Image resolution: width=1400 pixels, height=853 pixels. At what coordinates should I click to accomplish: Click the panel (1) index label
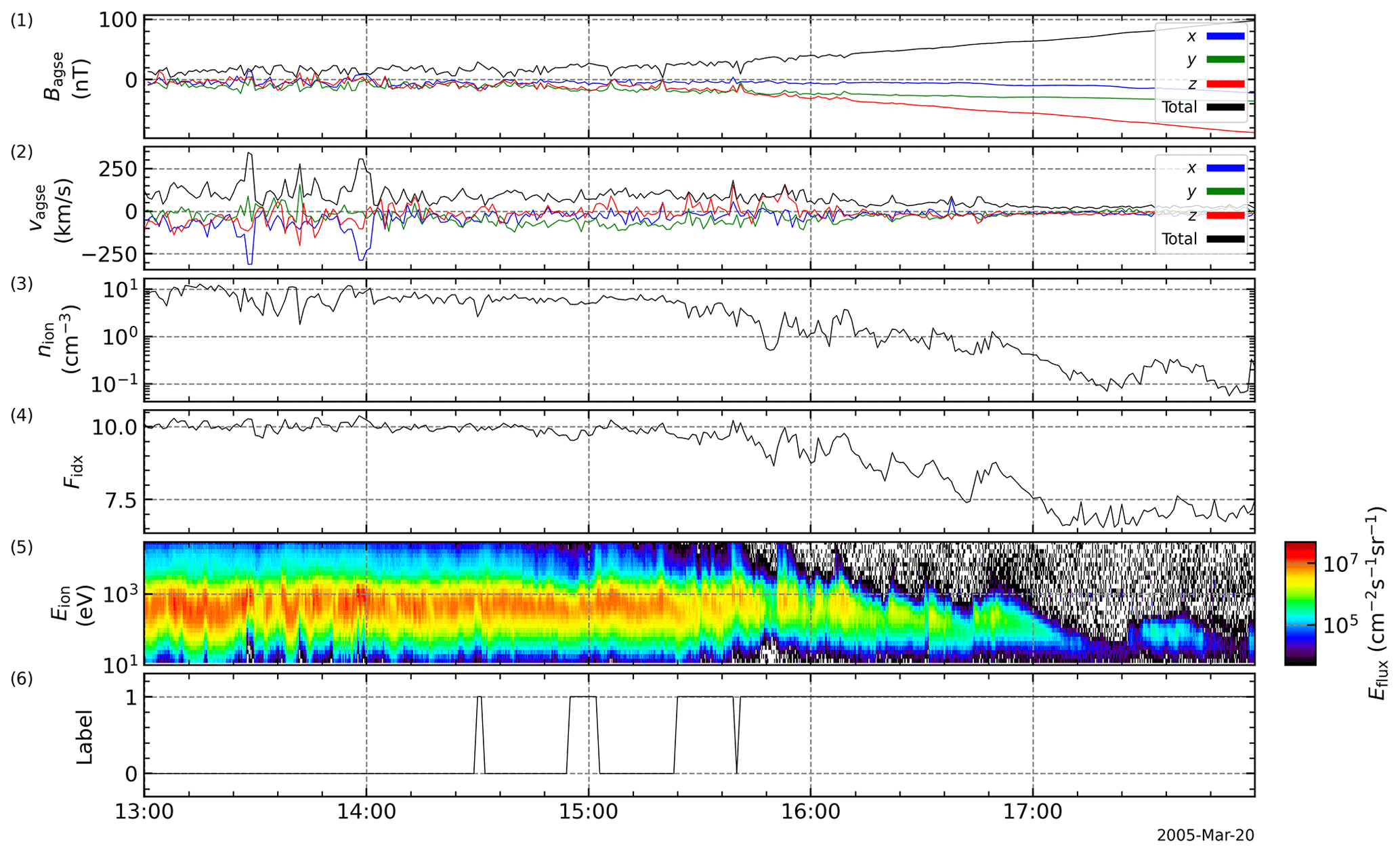(x=21, y=20)
